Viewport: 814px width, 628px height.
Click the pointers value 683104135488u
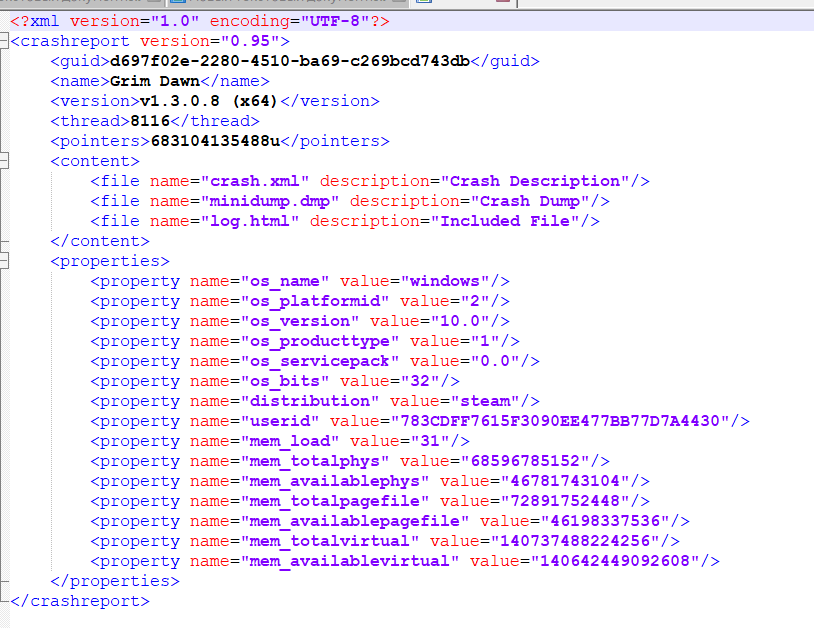pyautogui.click(x=215, y=141)
